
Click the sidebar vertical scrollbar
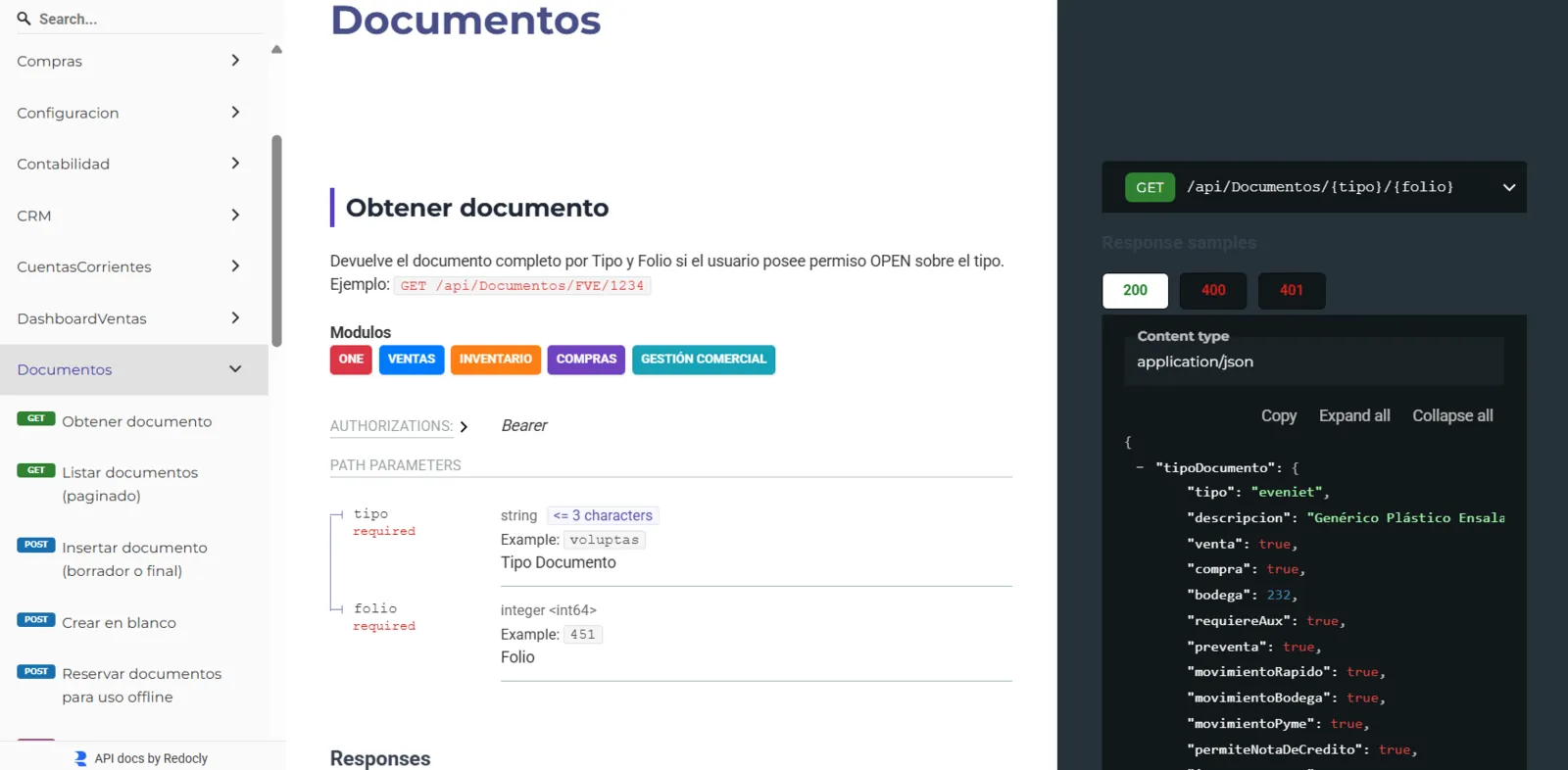[277, 241]
